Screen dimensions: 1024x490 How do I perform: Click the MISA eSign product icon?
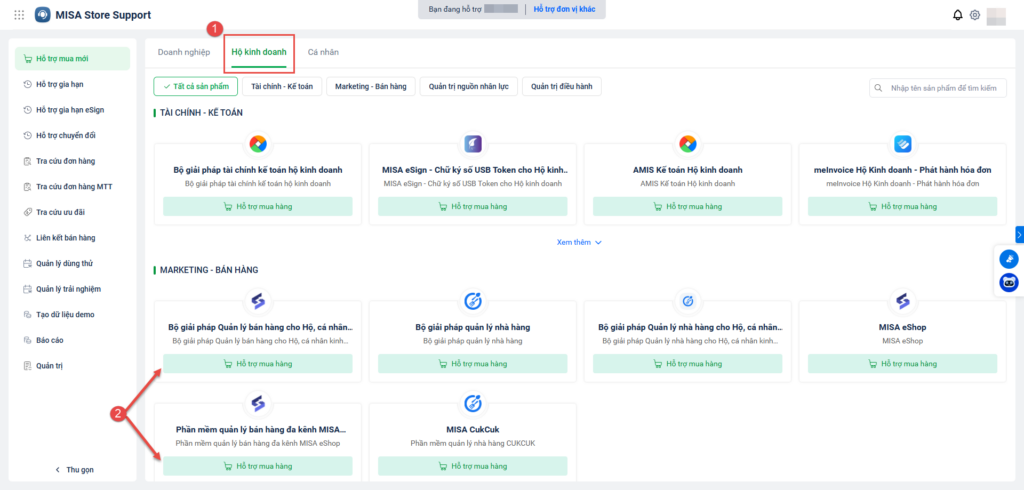pyautogui.click(x=473, y=144)
